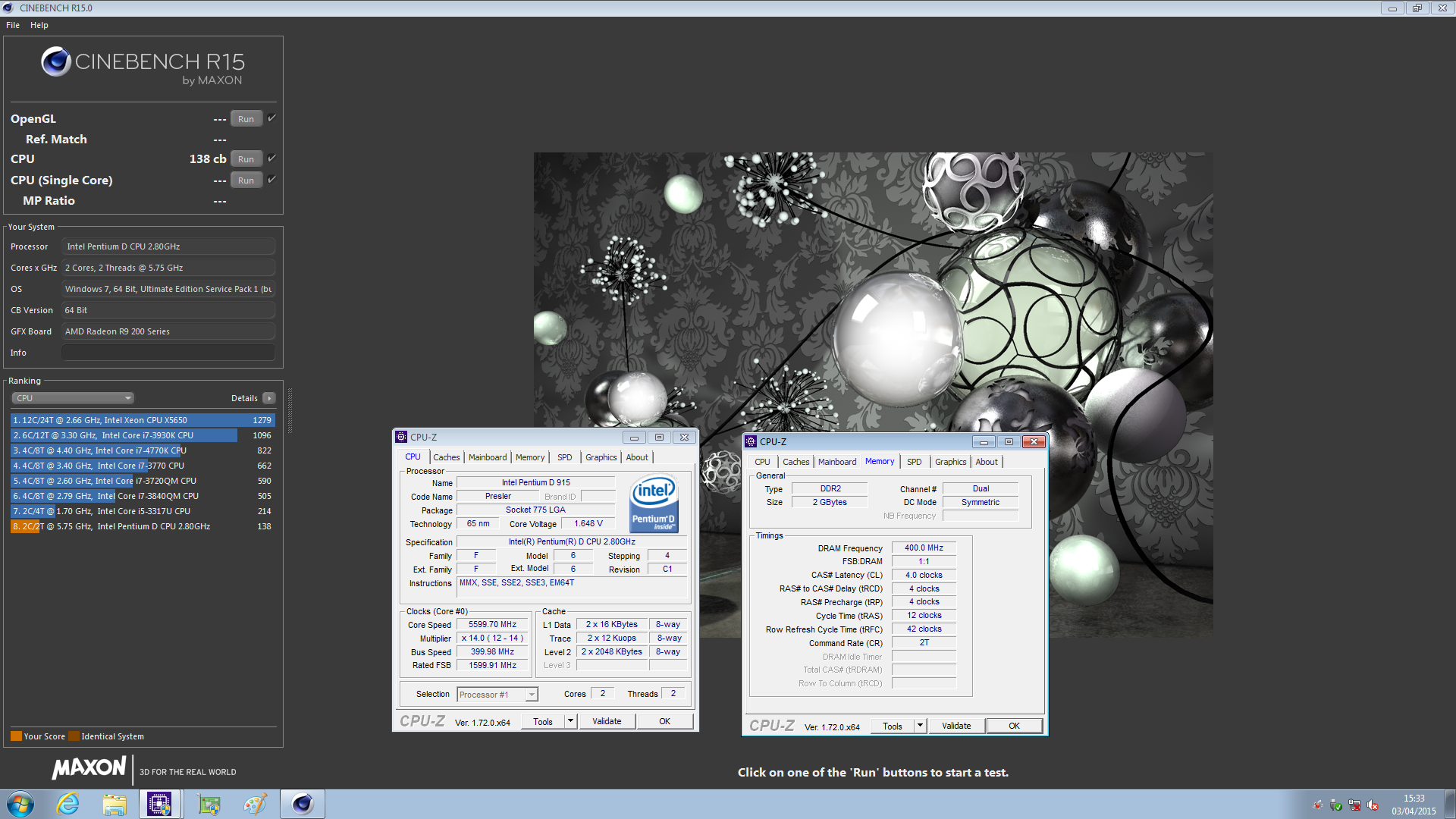The image size is (1456, 819).
Task: Open the Processor #1 selection dropdown
Action: pos(497,695)
